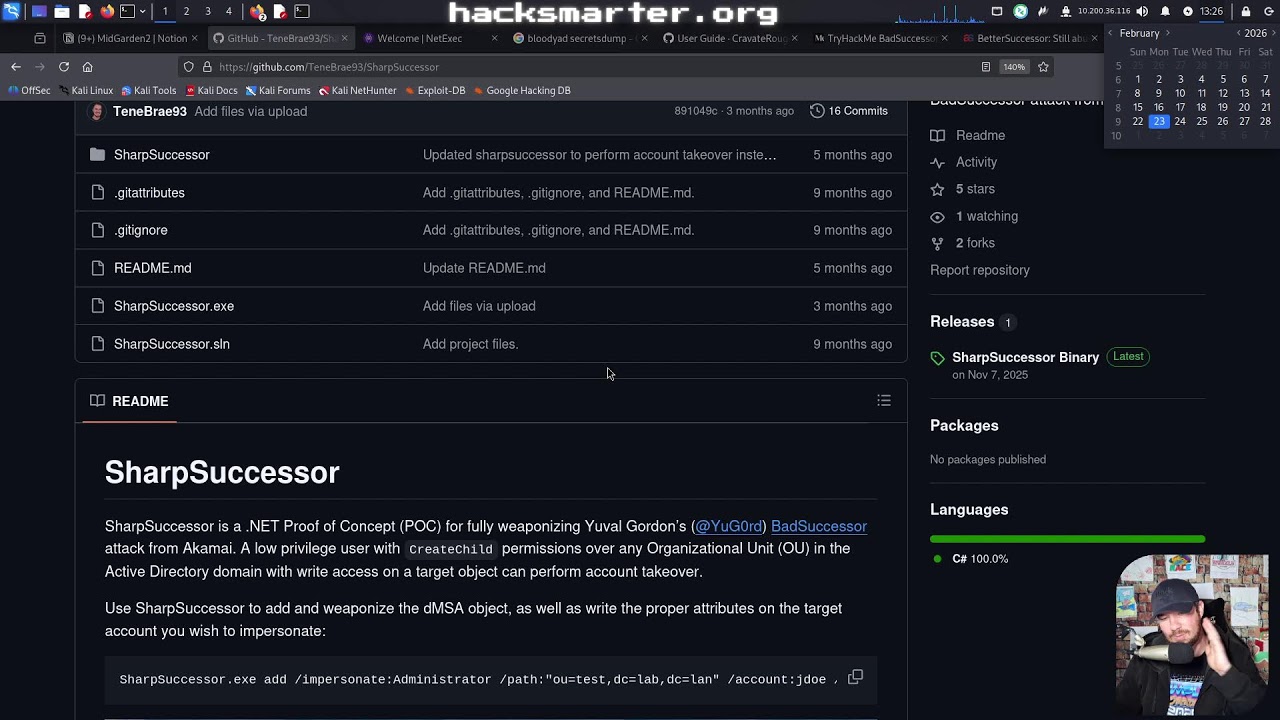Screen dimensions: 1280x720
Task: Toggle reader view in the address bar
Action: (x=985, y=67)
